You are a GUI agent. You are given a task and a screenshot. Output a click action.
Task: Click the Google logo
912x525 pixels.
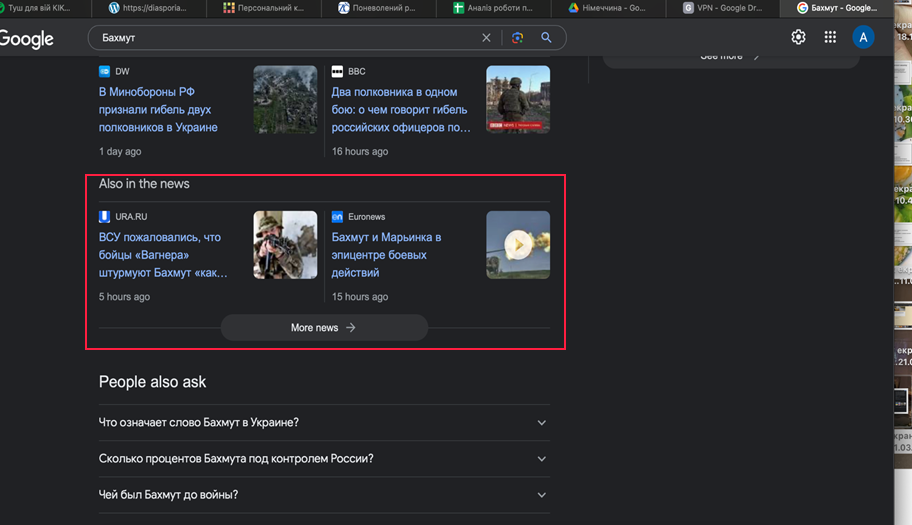[x=27, y=39]
